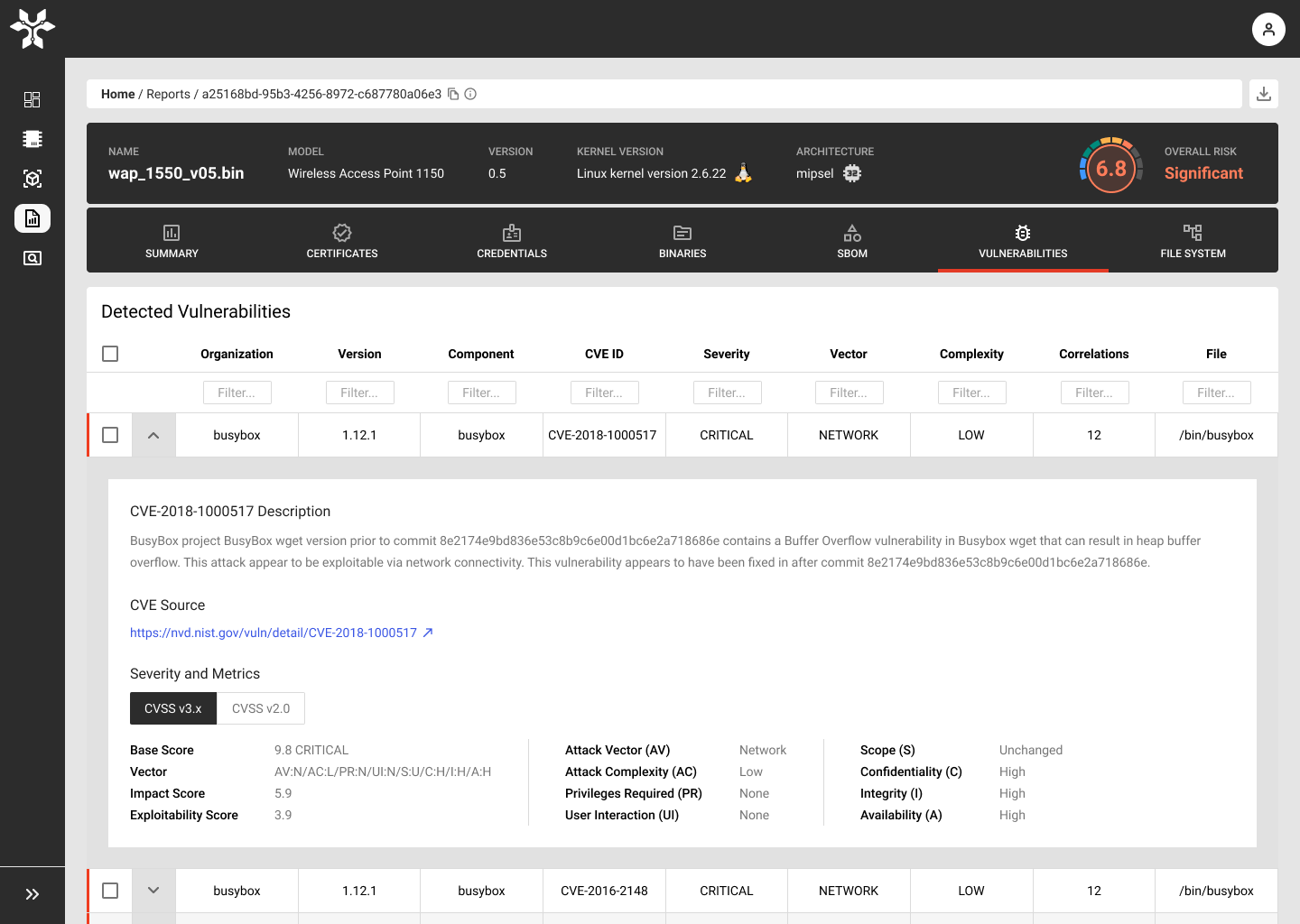Download the report using the download icon
This screenshot has height=924, width=1300.
point(1264,93)
